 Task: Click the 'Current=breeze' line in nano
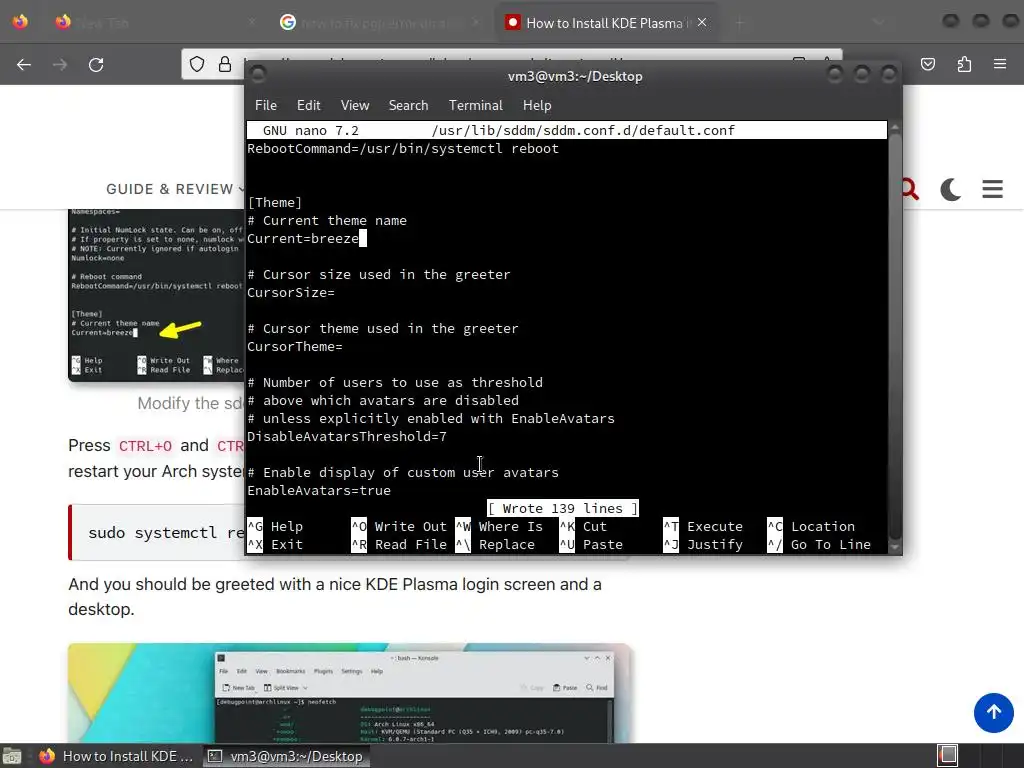(x=303, y=238)
